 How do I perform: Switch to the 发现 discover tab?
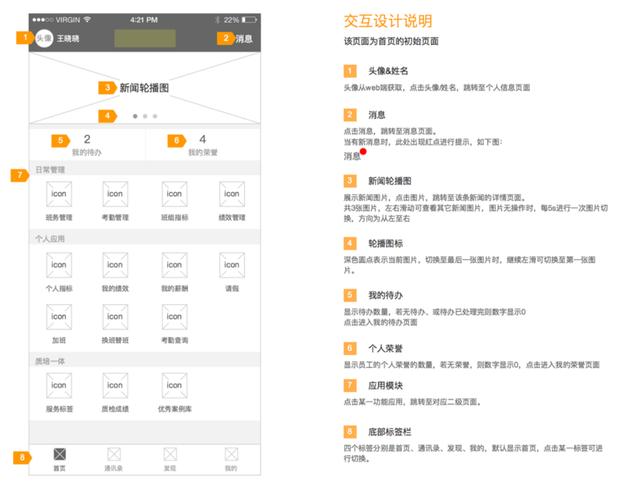pos(170,459)
